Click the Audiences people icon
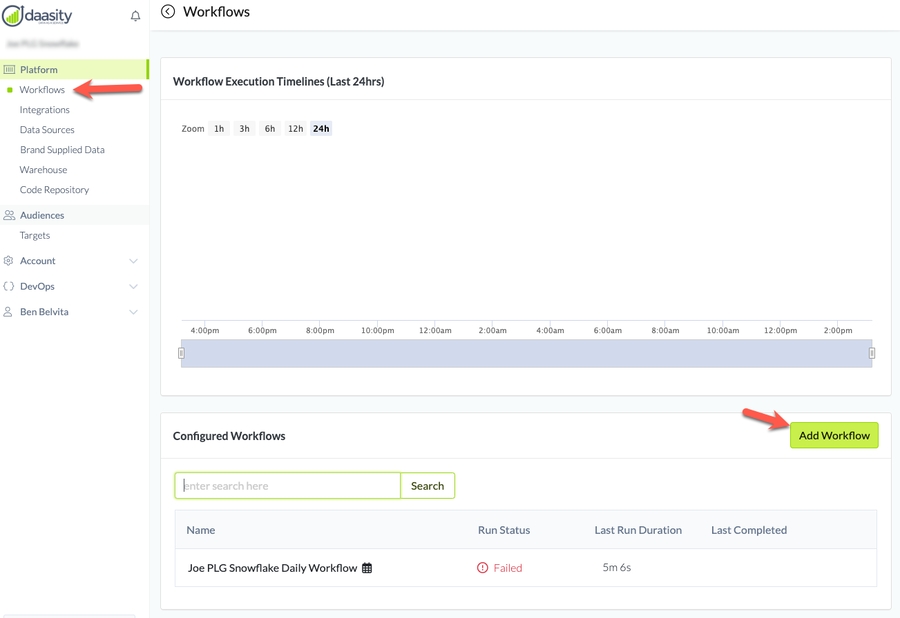The width and height of the screenshot is (900, 618). click(9, 215)
